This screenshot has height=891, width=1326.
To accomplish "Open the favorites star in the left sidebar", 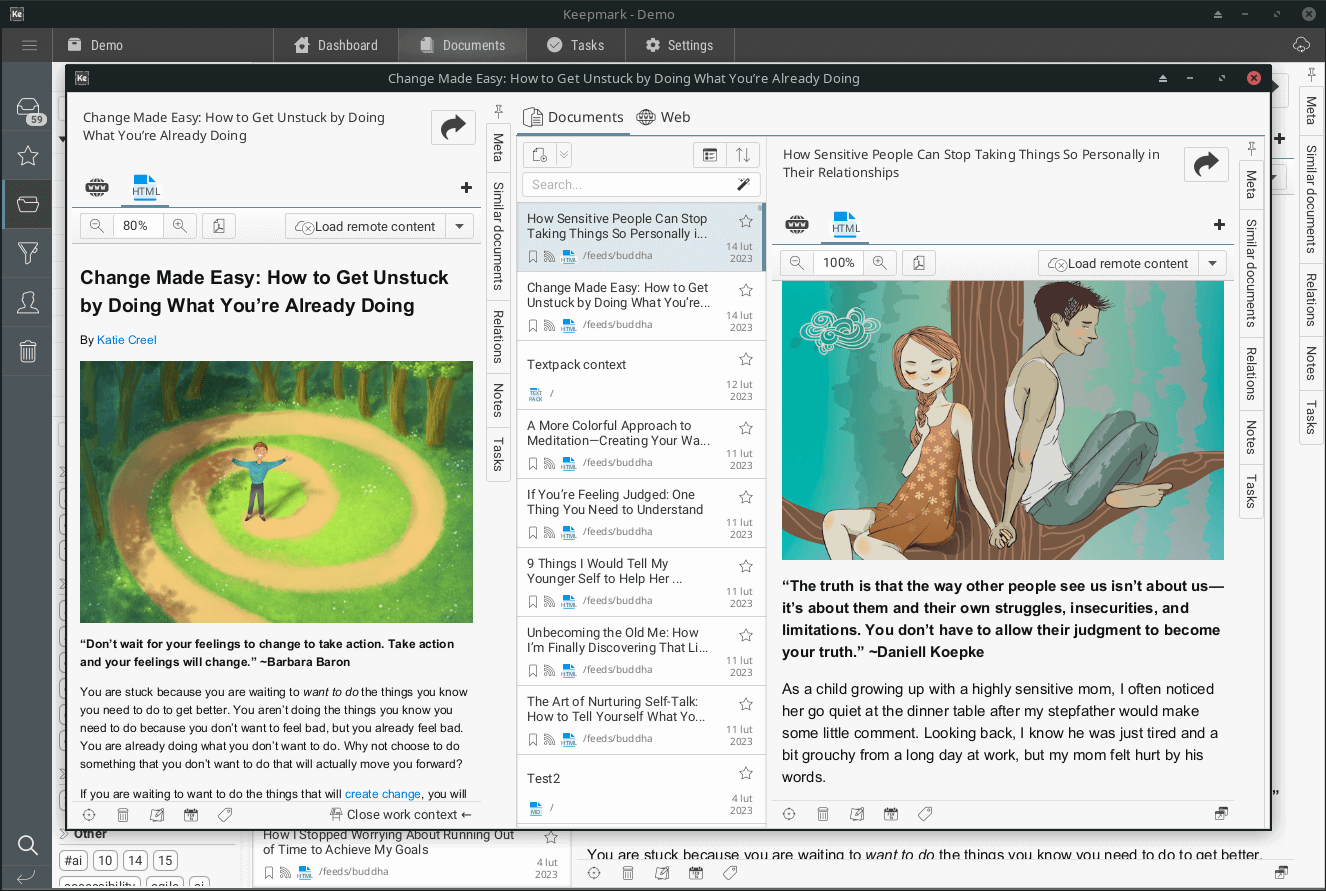I will click(x=28, y=156).
